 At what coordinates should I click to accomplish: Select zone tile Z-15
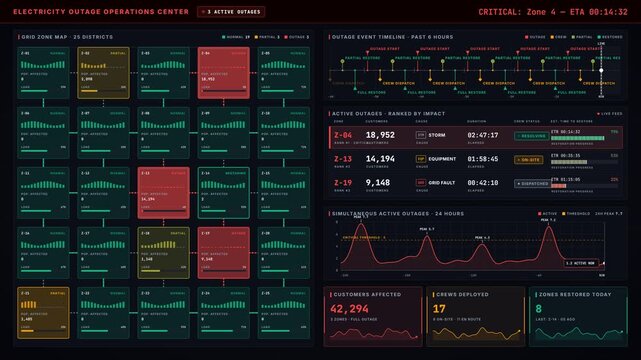[284, 193]
